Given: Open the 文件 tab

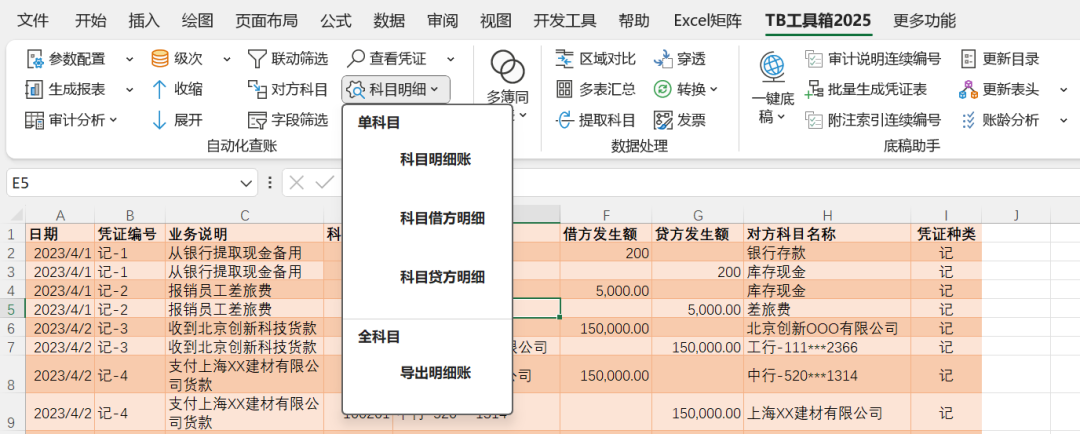Looking at the screenshot, I should click(33, 21).
